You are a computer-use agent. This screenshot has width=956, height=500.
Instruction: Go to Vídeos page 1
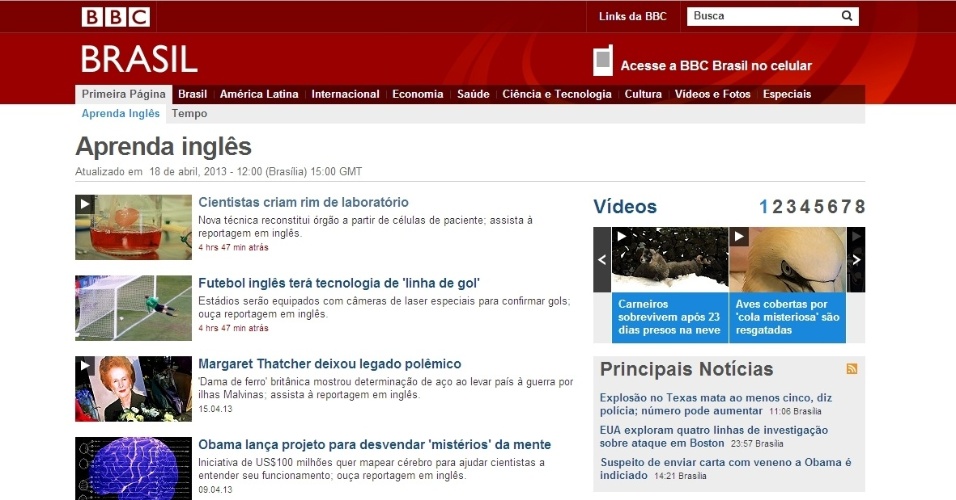(763, 207)
